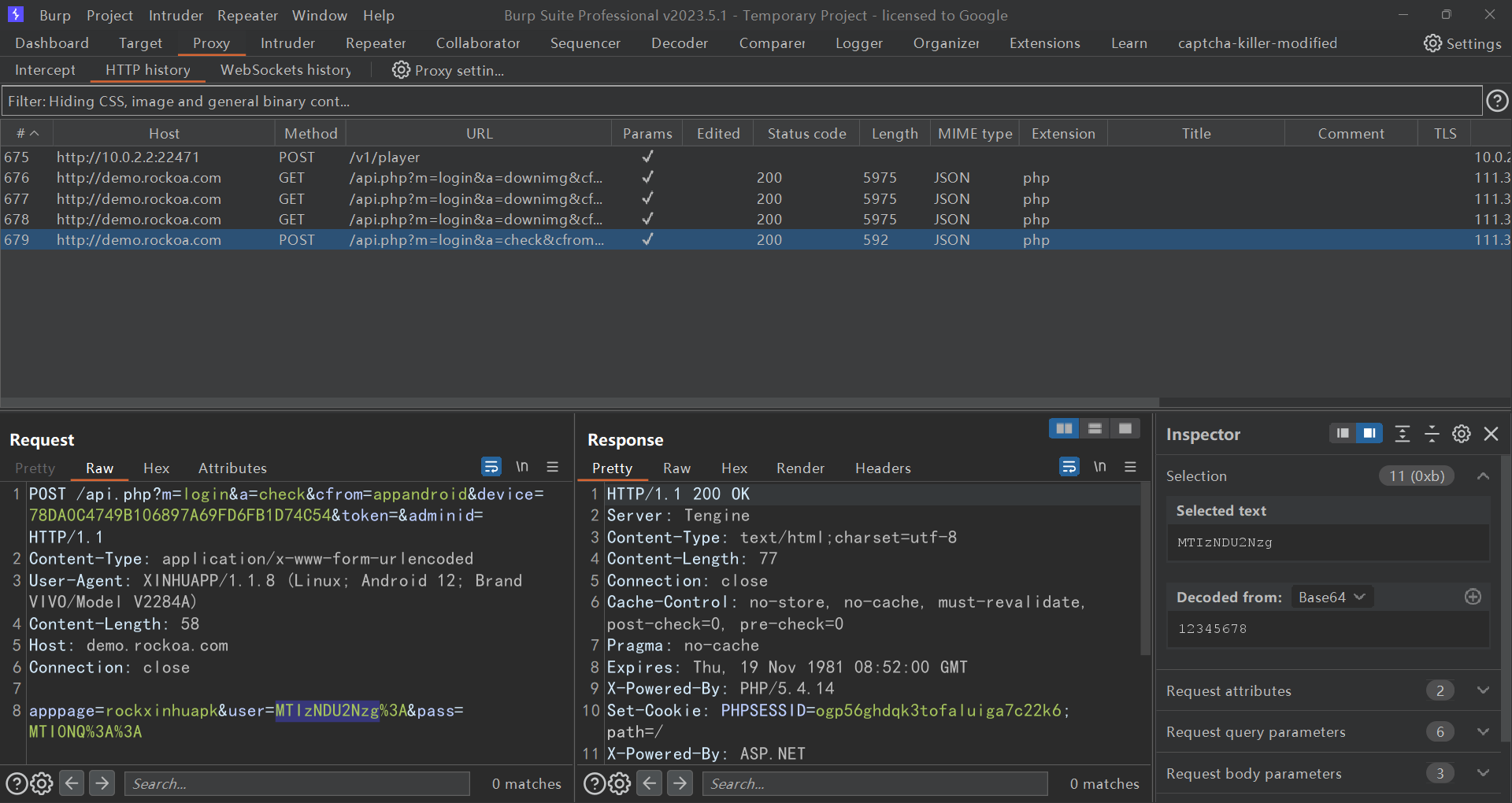Switch to the Logger tab
The height and width of the screenshot is (803, 1512).
pyautogui.click(x=859, y=43)
